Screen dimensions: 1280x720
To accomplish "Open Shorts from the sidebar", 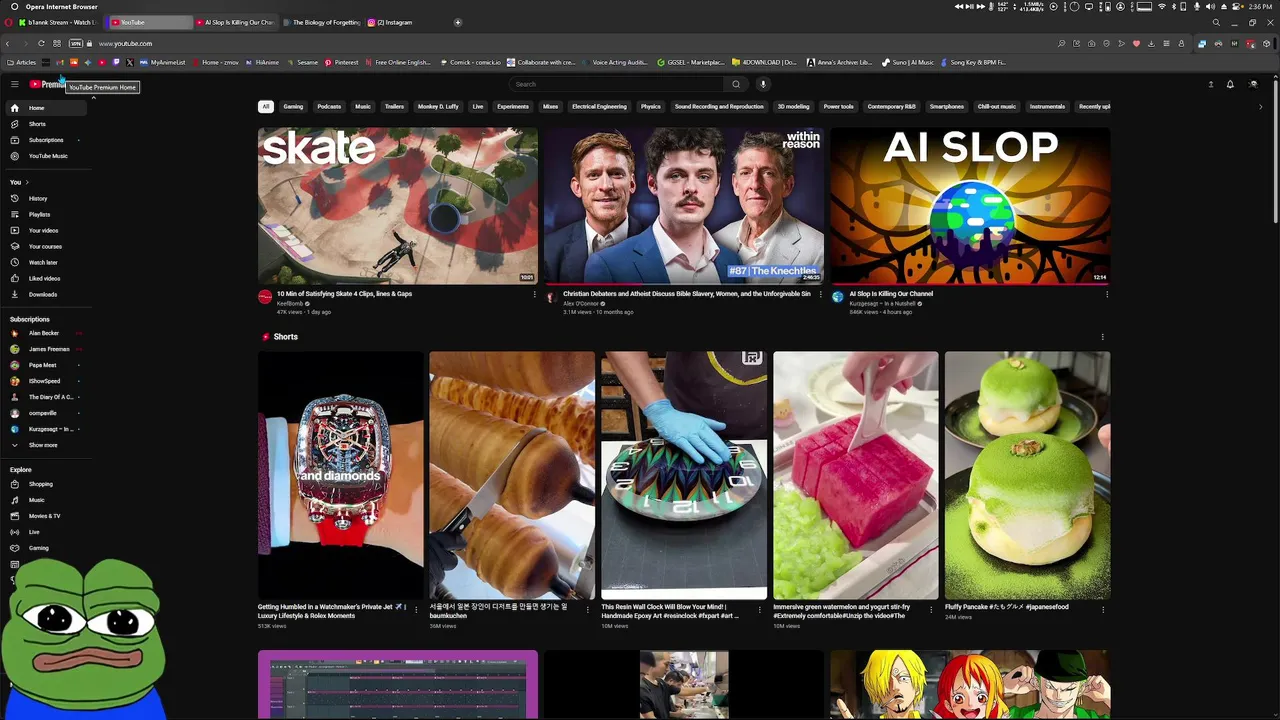I will (x=45, y=124).
